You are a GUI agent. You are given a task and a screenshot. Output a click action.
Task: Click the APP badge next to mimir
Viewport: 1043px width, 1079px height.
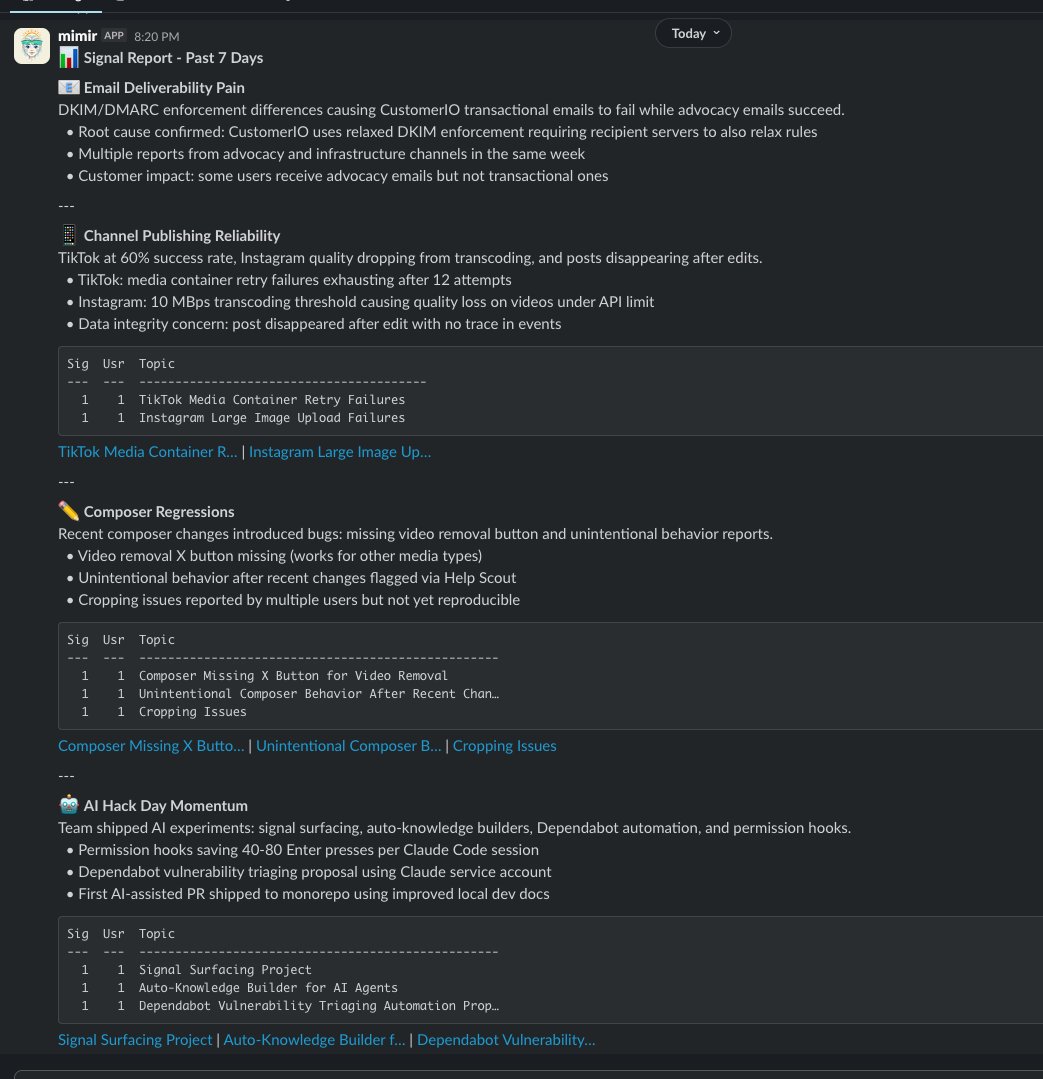click(114, 35)
